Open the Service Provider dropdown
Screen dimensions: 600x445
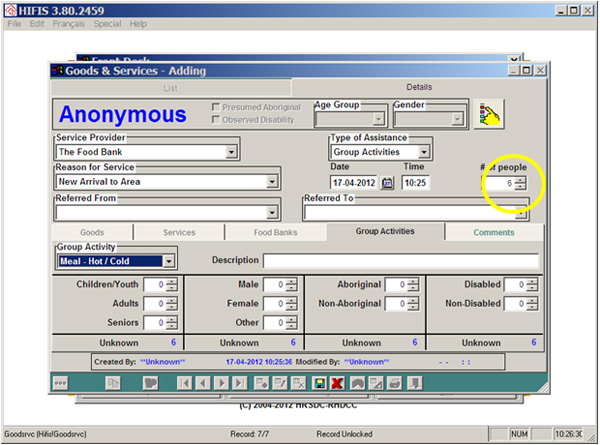pyautogui.click(x=231, y=152)
